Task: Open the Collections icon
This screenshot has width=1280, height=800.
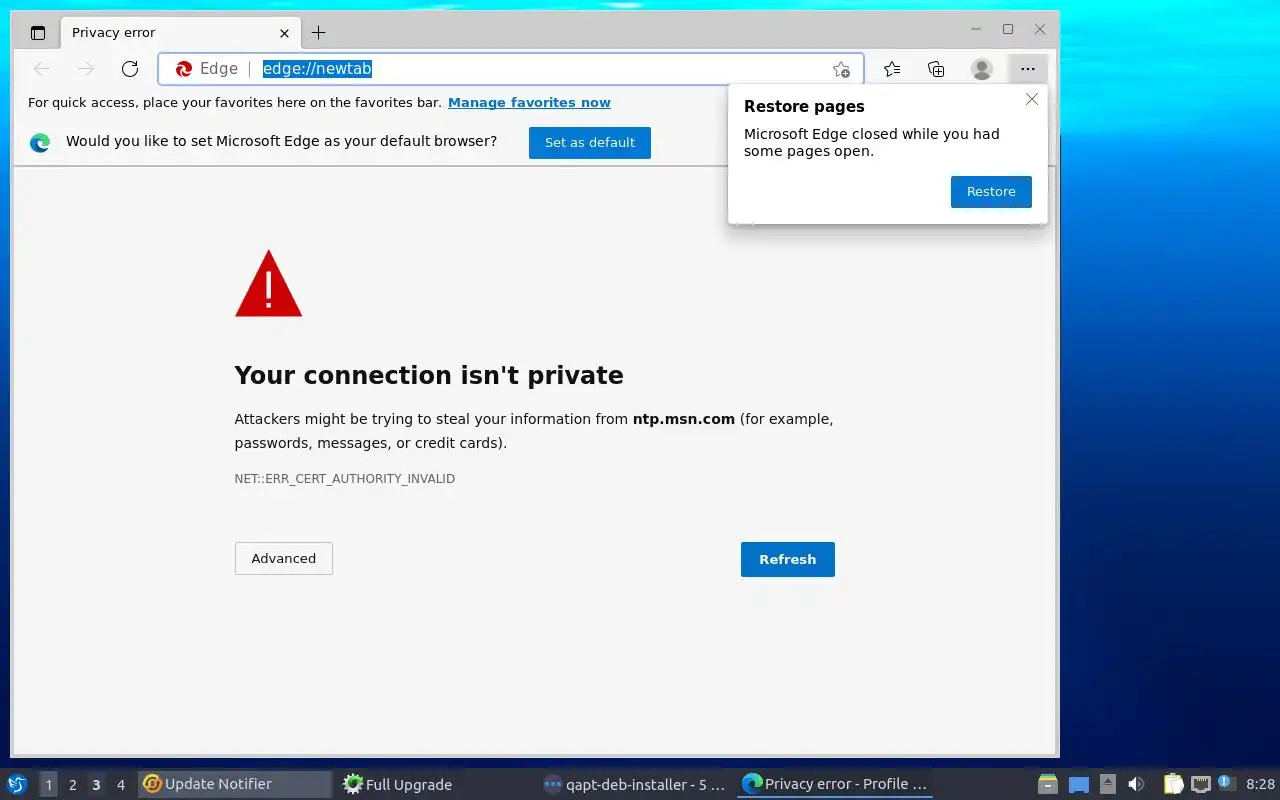Action: click(x=936, y=69)
